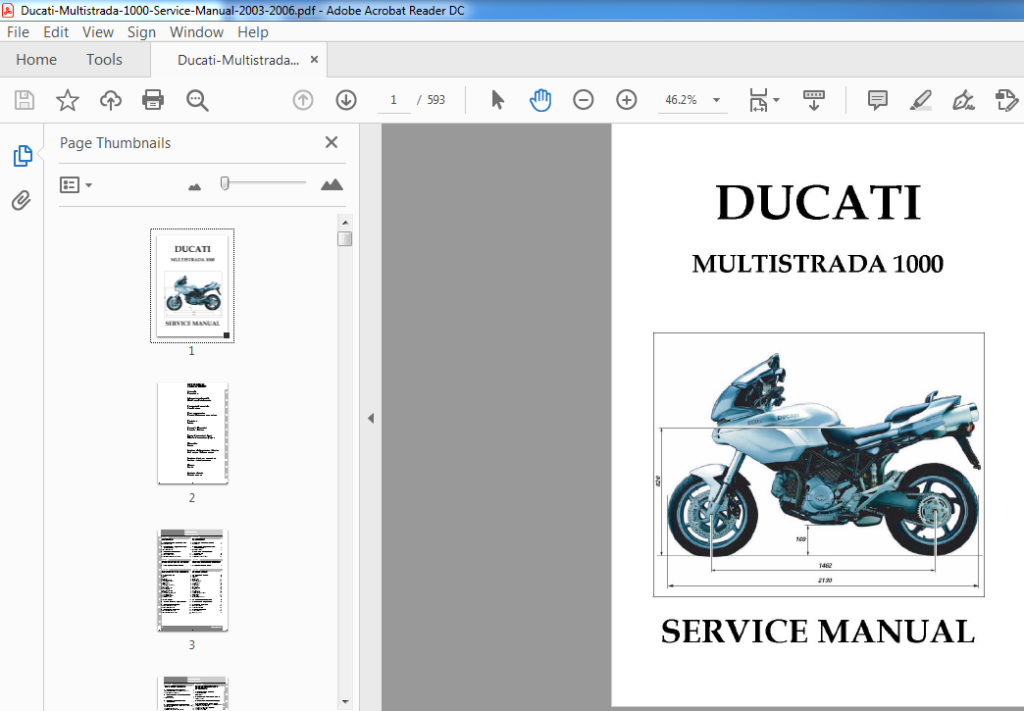
Task: Select the arrow Selection tool
Action: coord(498,100)
